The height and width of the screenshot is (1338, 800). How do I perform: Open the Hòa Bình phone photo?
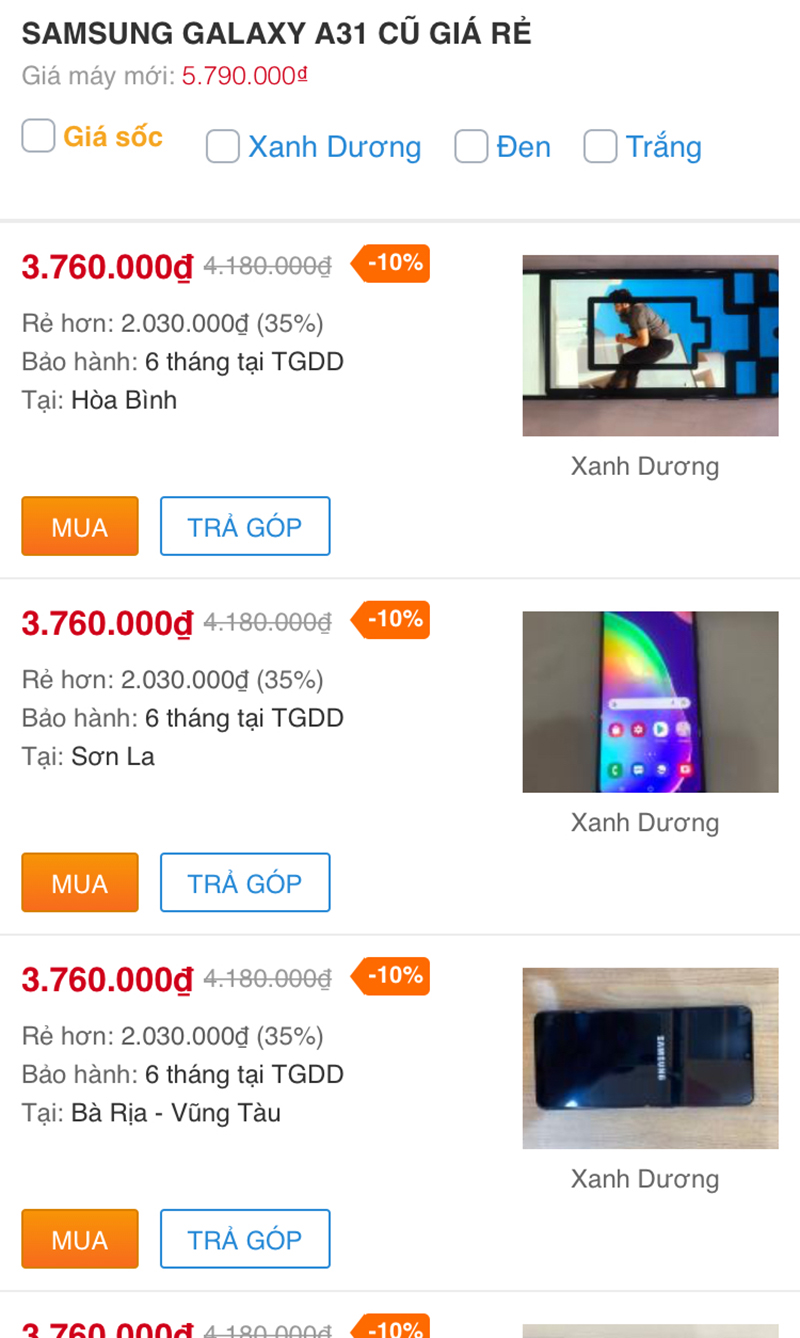[x=650, y=346]
